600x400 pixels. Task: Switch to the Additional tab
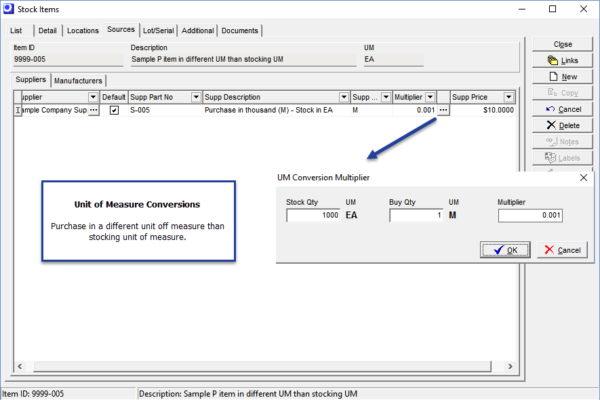(197, 31)
